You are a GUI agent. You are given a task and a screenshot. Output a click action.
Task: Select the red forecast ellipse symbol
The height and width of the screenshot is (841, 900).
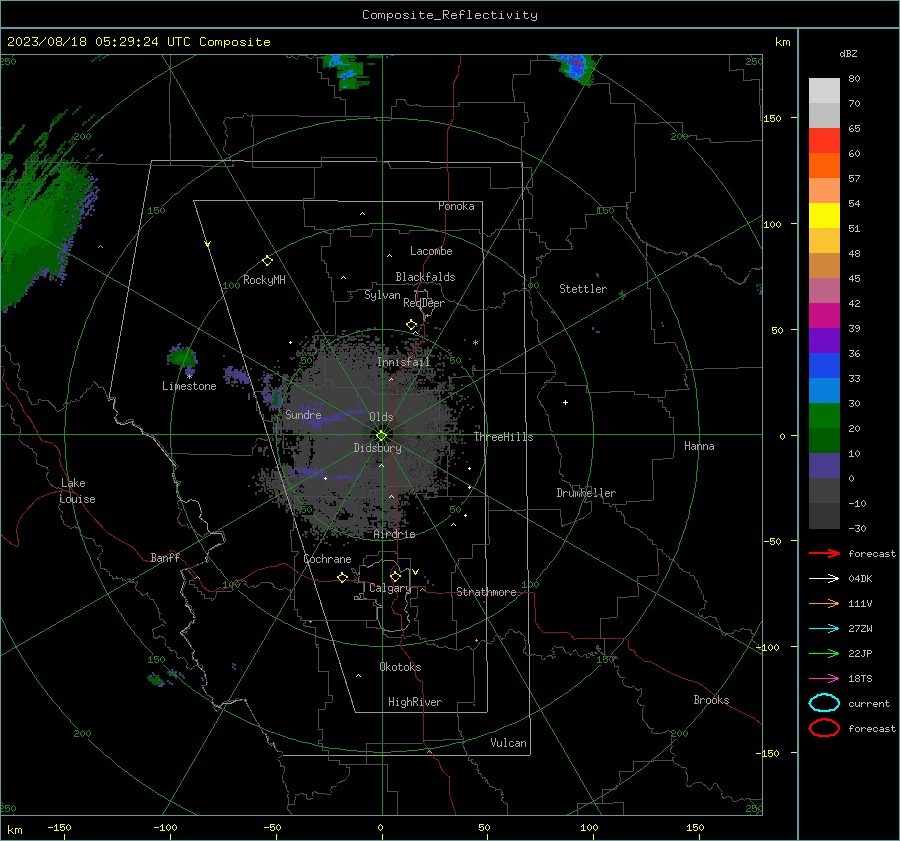[x=824, y=728]
